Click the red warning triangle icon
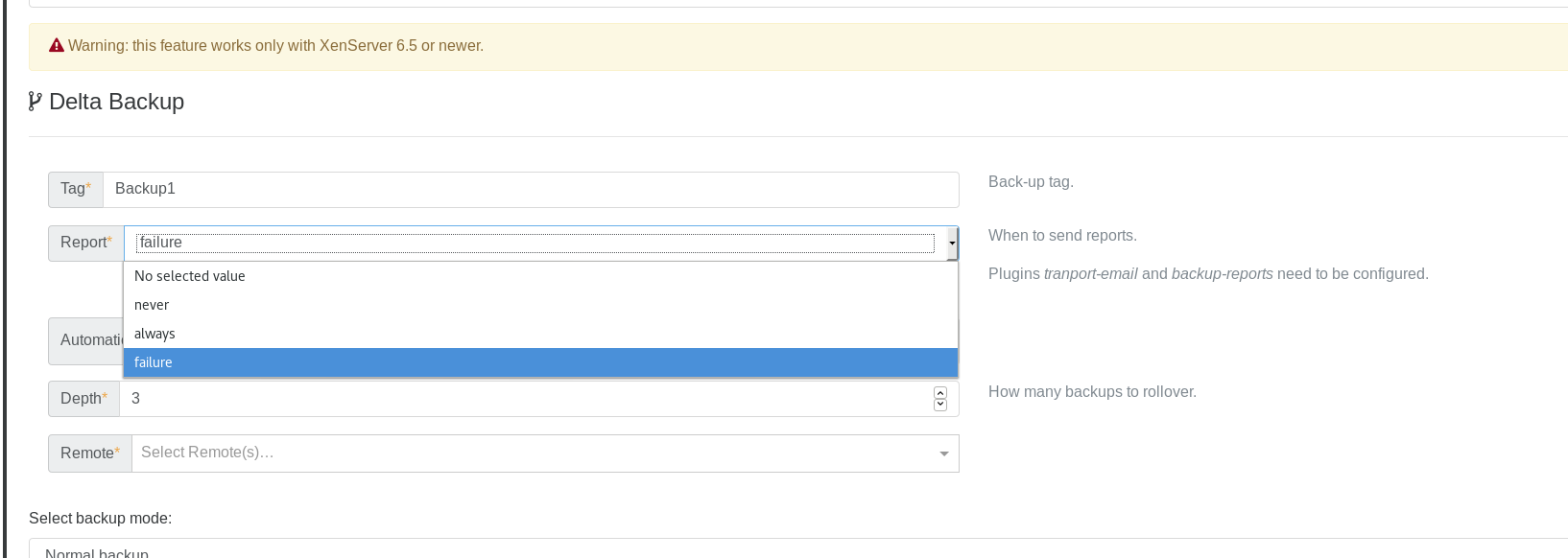 point(57,46)
